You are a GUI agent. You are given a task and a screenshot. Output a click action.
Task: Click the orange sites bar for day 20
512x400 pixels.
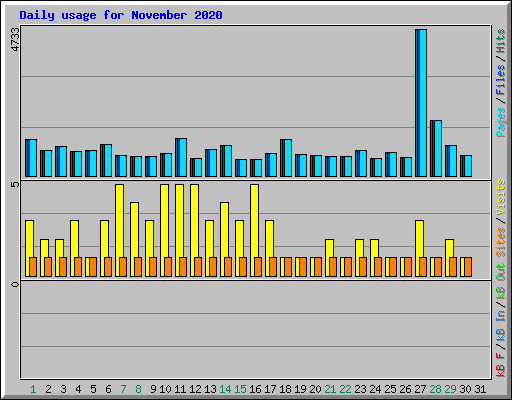point(318,267)
